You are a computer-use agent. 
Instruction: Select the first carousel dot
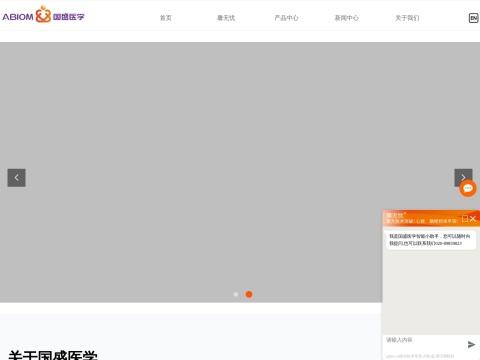click(236, 294)
